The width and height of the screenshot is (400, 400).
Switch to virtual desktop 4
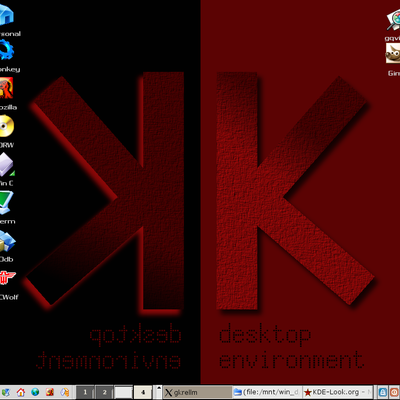pos(143,392)
